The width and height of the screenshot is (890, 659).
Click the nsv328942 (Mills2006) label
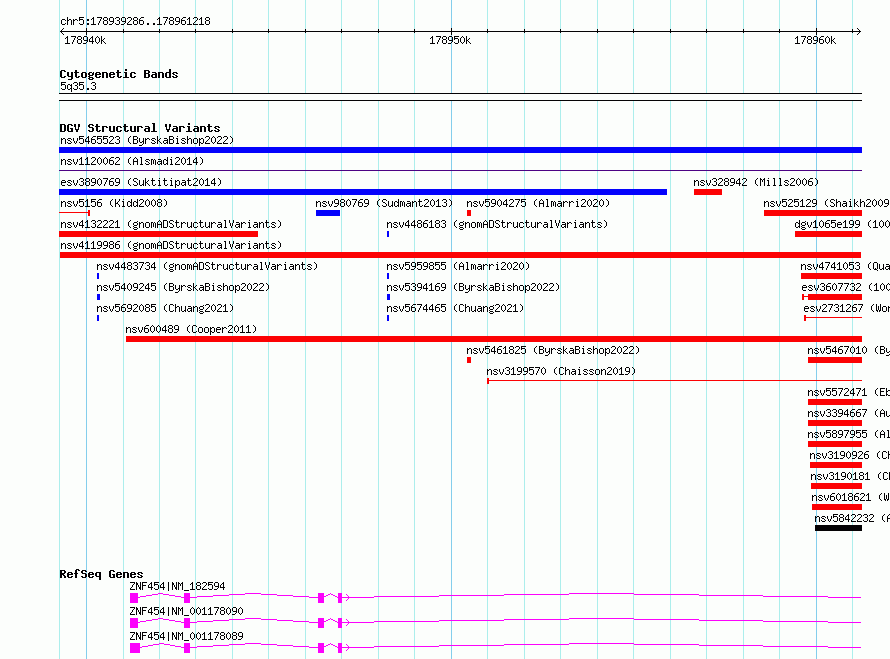pos(756,182)
